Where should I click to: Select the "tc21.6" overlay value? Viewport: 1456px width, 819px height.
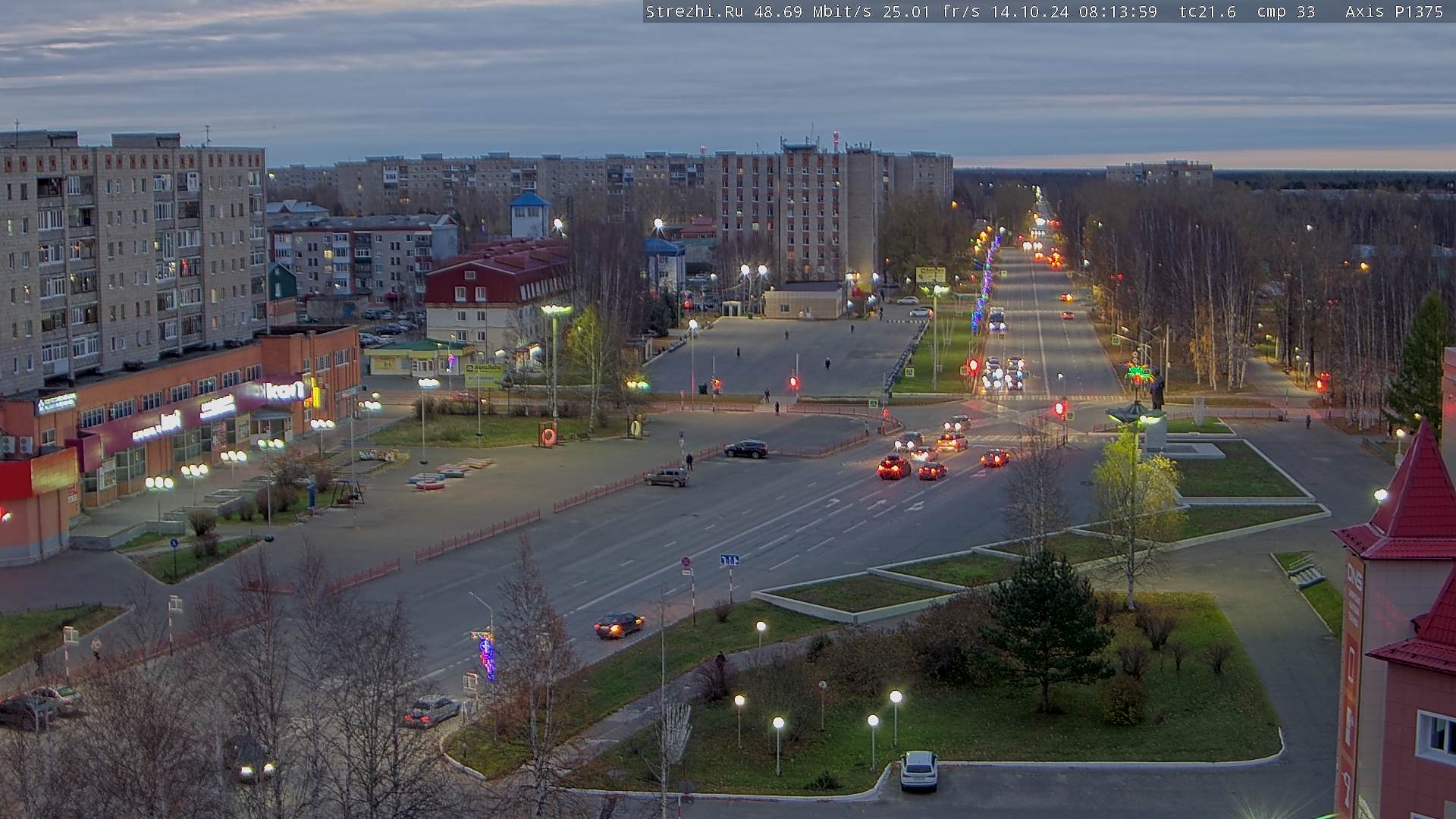coord(1207,12)
